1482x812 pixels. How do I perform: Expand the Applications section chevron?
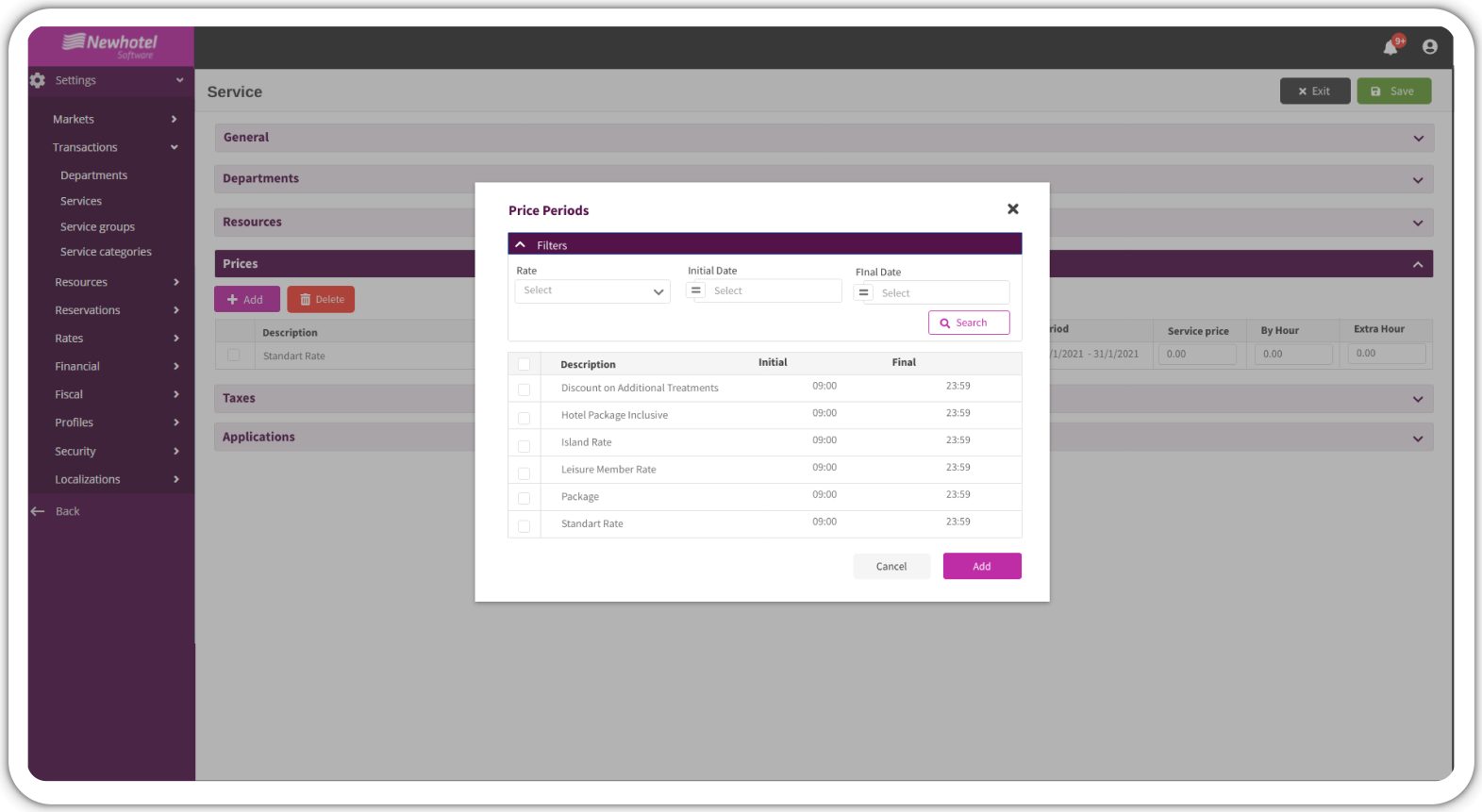pos(1418,439)
